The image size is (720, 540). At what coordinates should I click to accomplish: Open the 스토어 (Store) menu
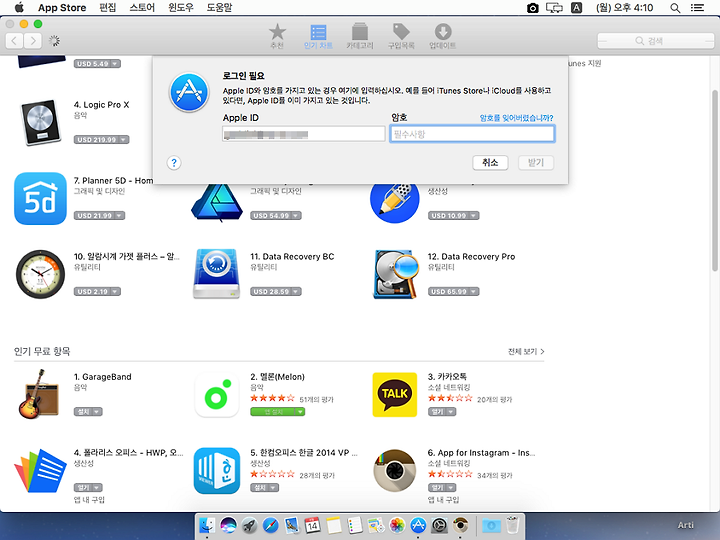(142, 8)
